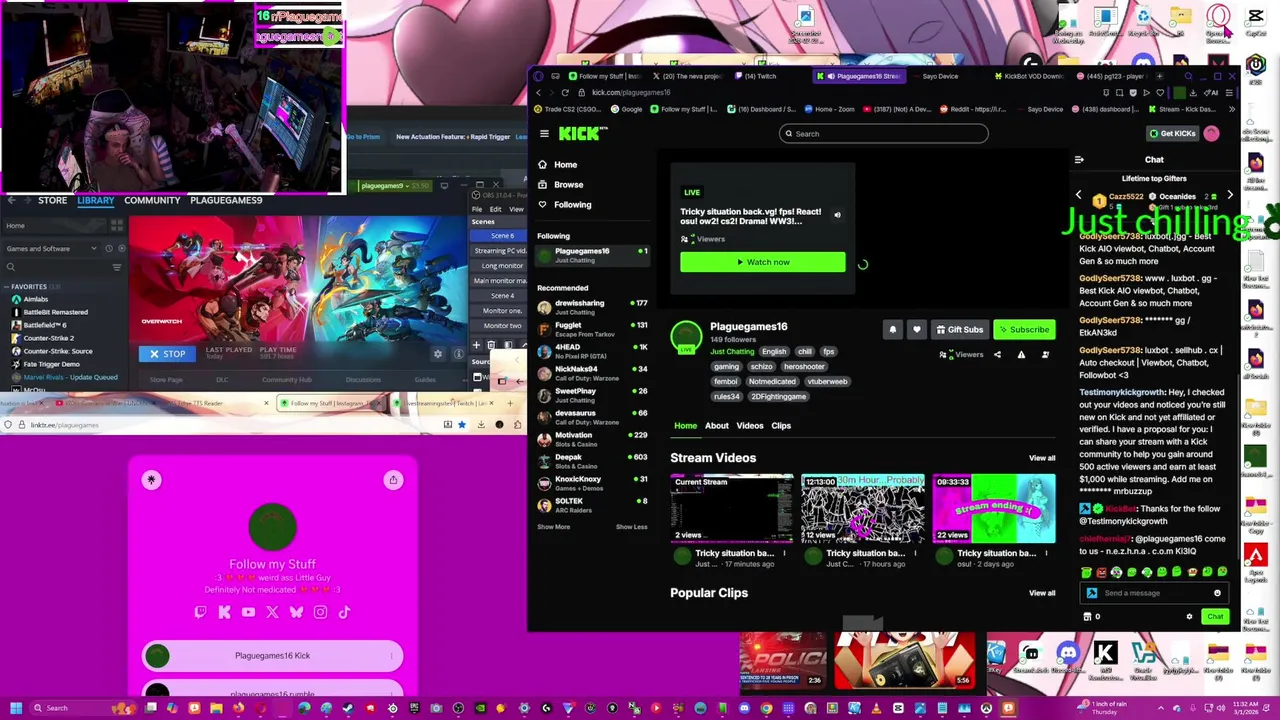The width and height of the screenshot is (1280, 720).
Task: Open Steam game settings gear
Action: point(437,354)
